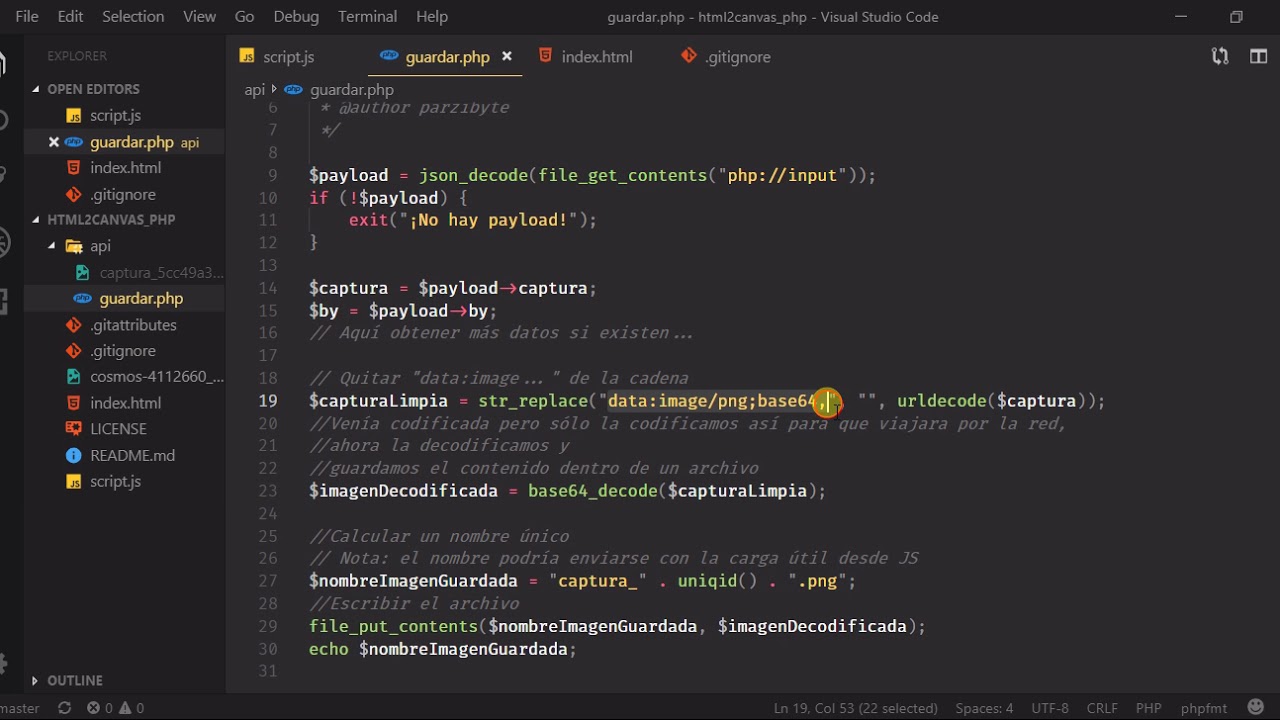
Task: Click line number 29 in the gutter
Action: [x=268, y=626]
